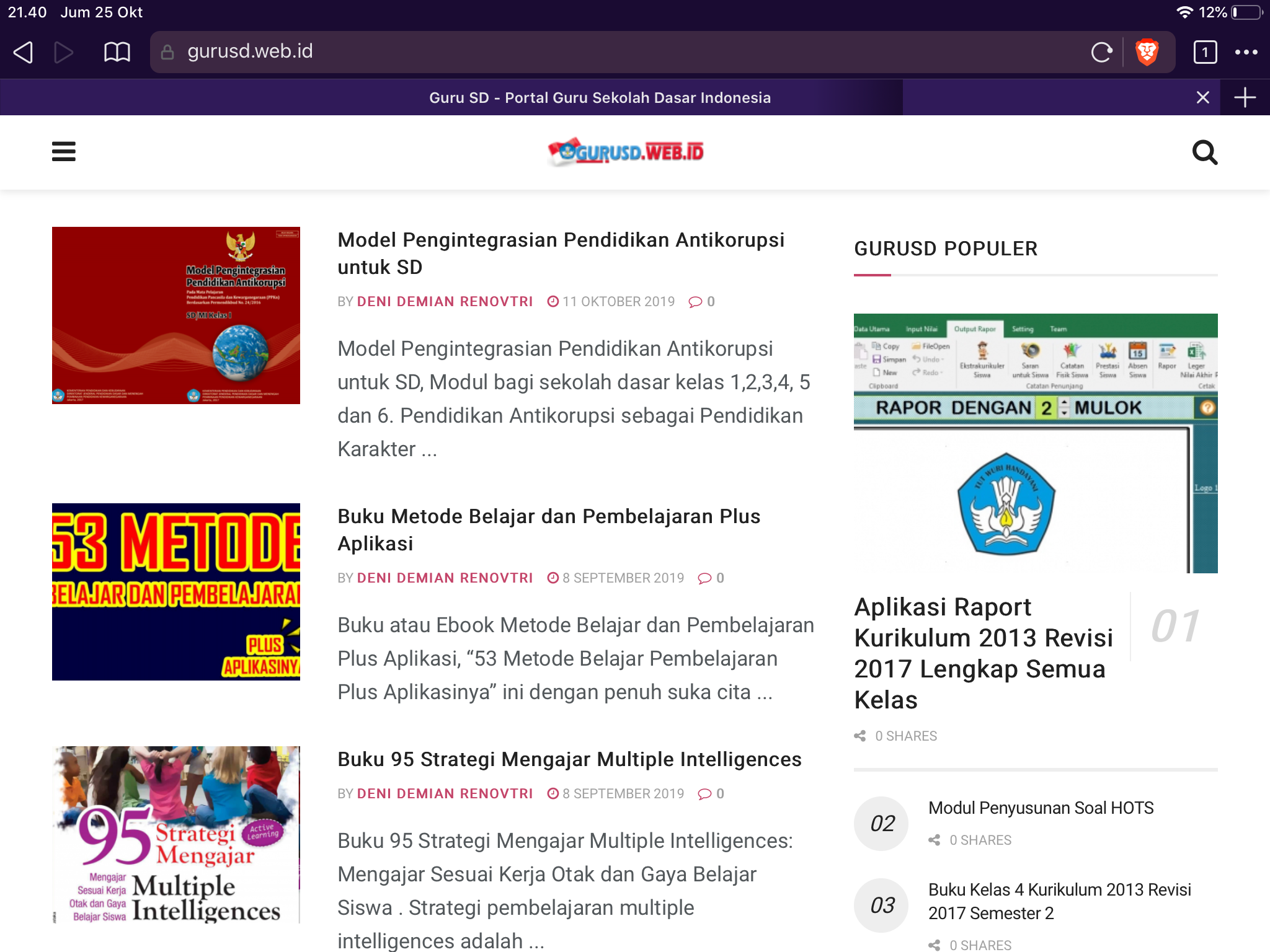Close the Guru SD tab
Screen dimensions: 1270x952
point(1202,97)
